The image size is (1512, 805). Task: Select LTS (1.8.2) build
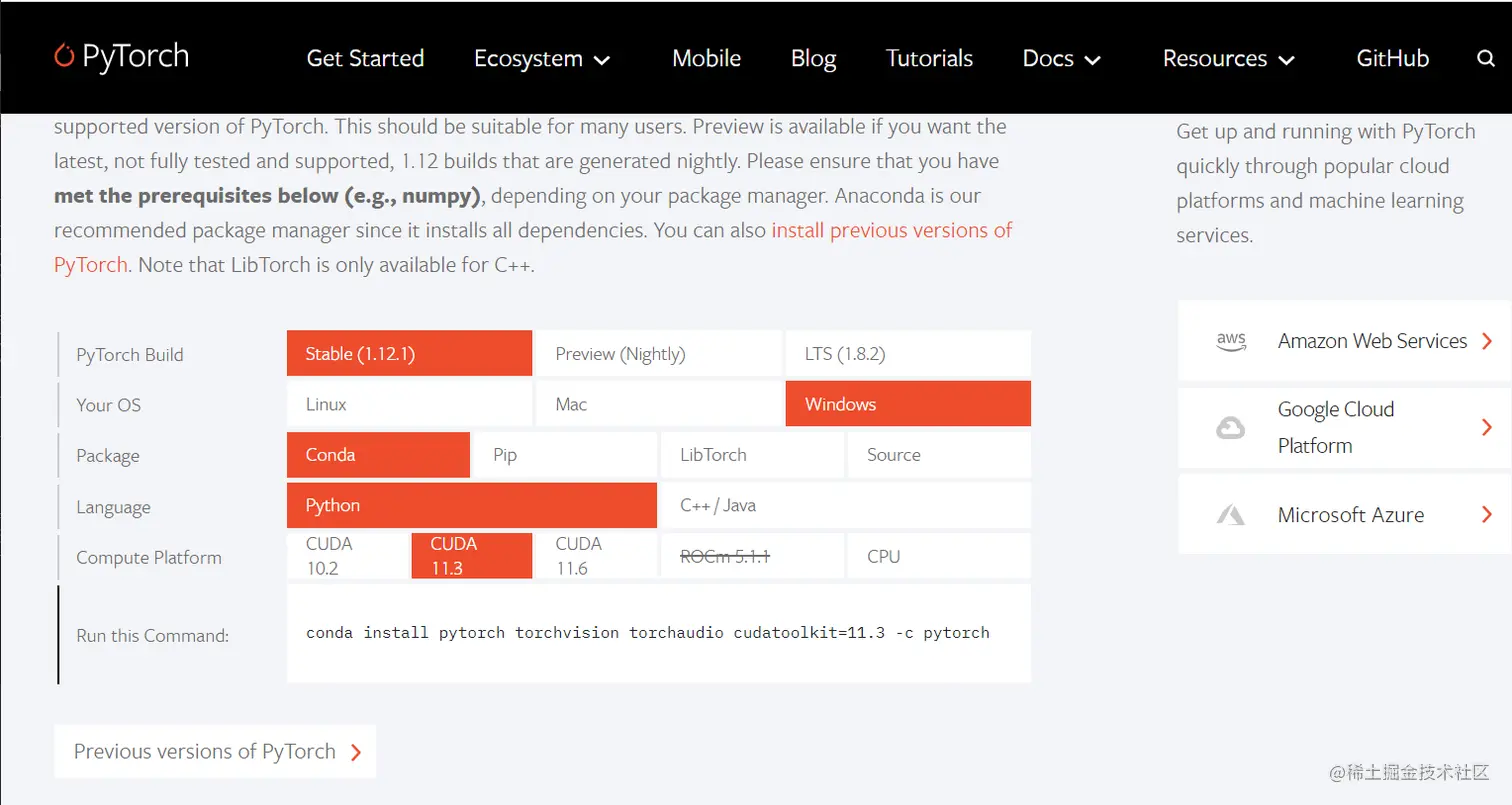coord(908,354)
